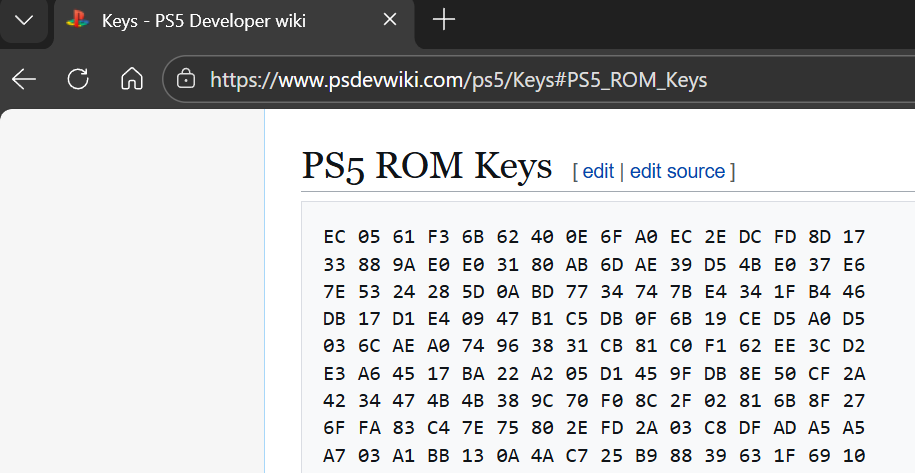Open a new browser tab
The height and width of the screenshot is (473, 915).
point(443,20)
